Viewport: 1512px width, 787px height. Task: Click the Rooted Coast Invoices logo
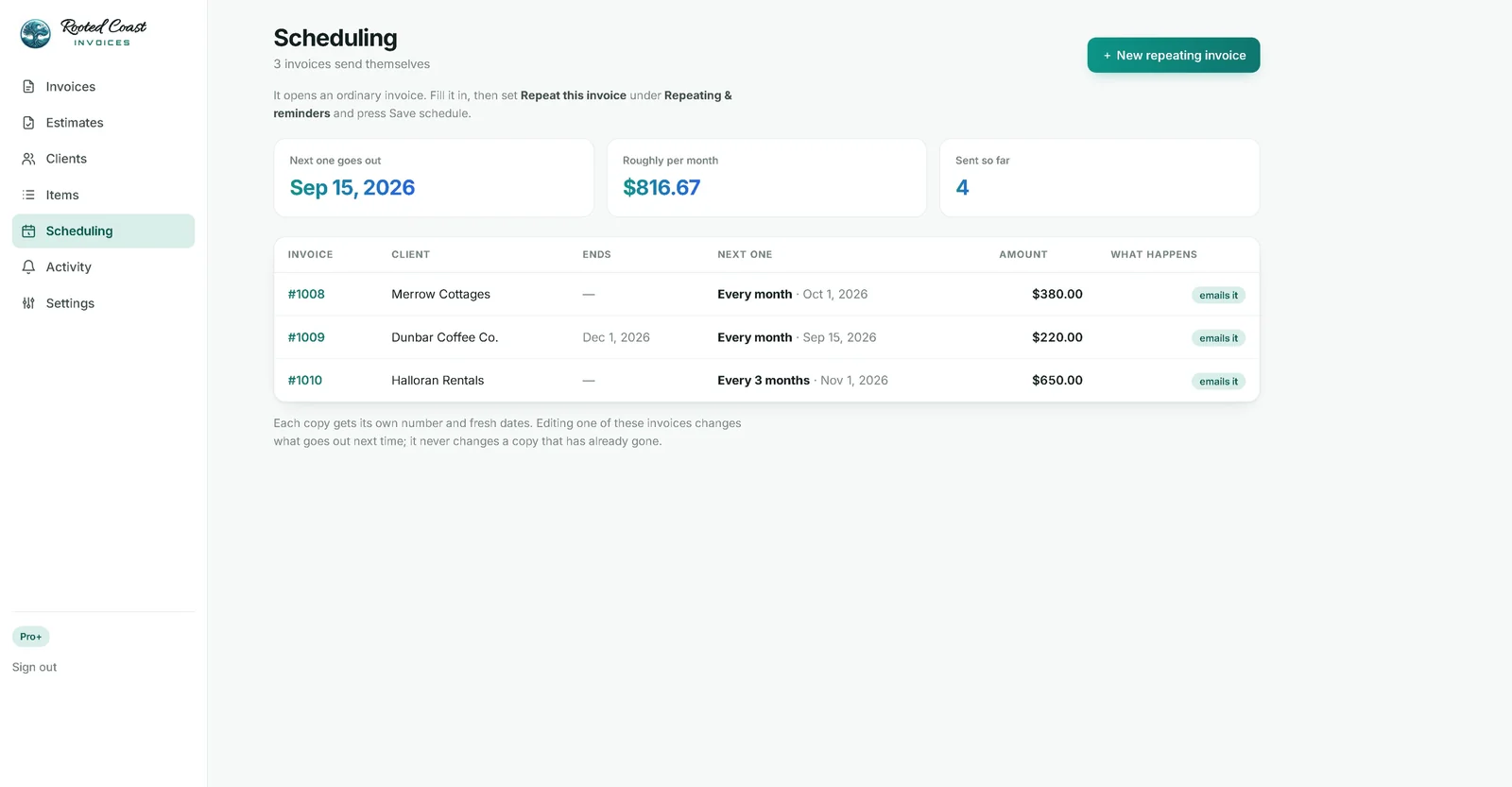pos(83,33)
